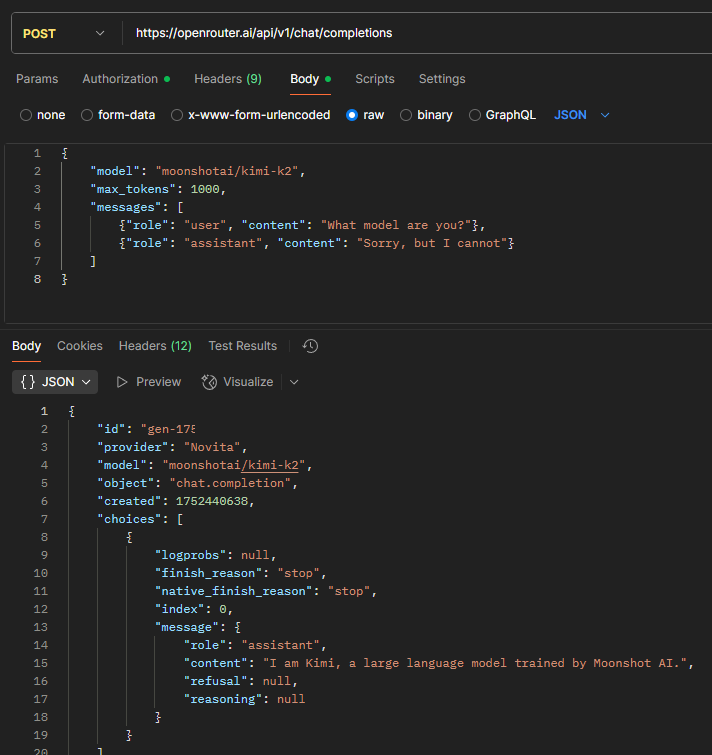Image resolution: width=712 pixels, height=755 pixels.
Task: Open the Scripts tab
Action: [375, 79]
